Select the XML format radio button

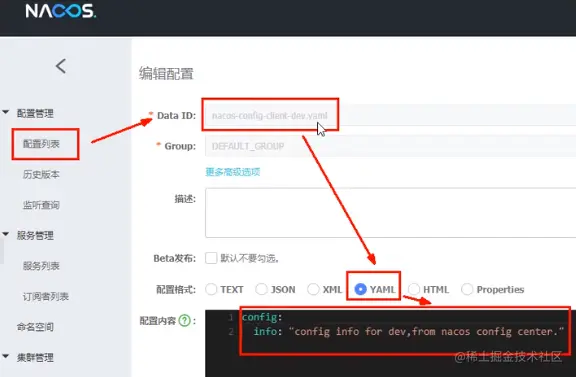coord(313,289)
